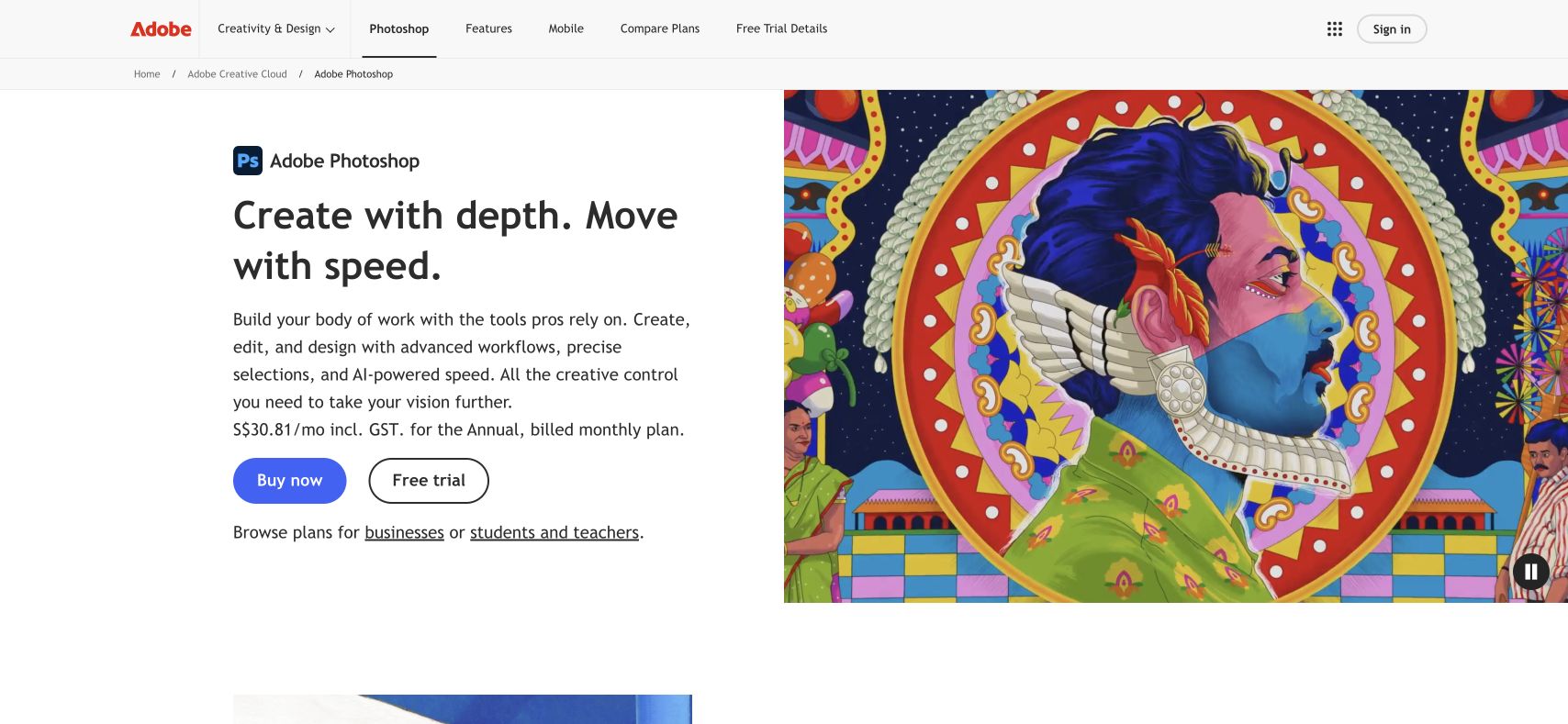The width and height of the screenshot is (1568, 724).
Task: View Free Trial Details
Action: click(781, 29)
